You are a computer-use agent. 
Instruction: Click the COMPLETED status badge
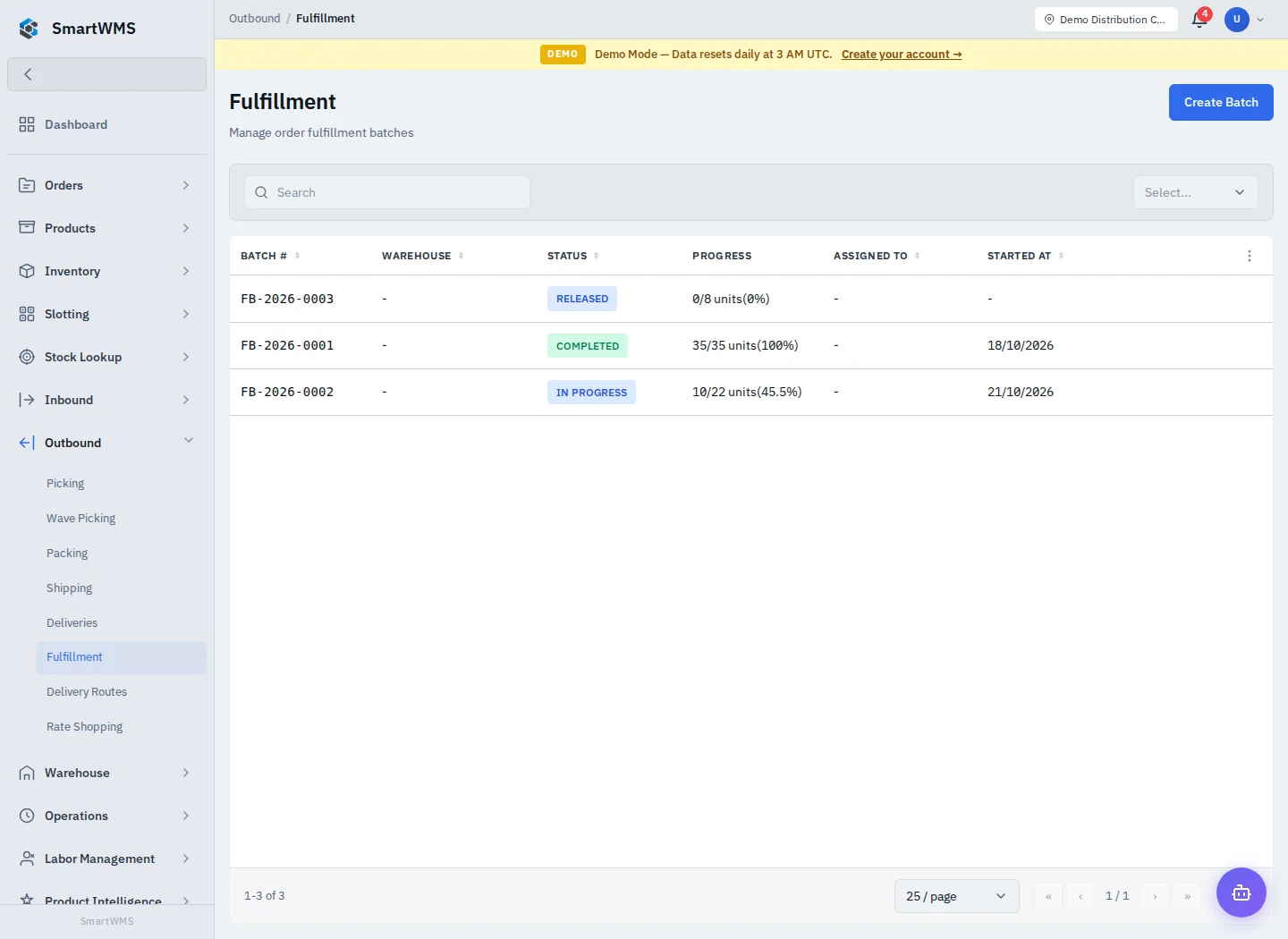click(x=588, y=346)
